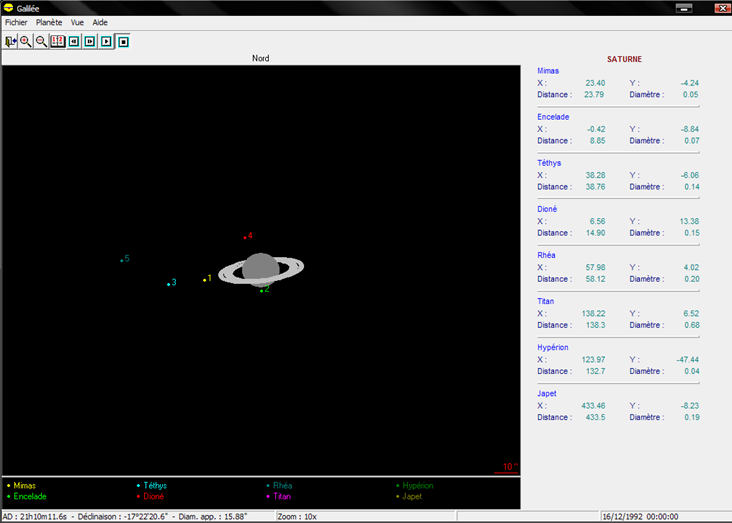Viewport: 732px width, 523px height.
Task: Start the animation with play button
Action: coord(106,42)
